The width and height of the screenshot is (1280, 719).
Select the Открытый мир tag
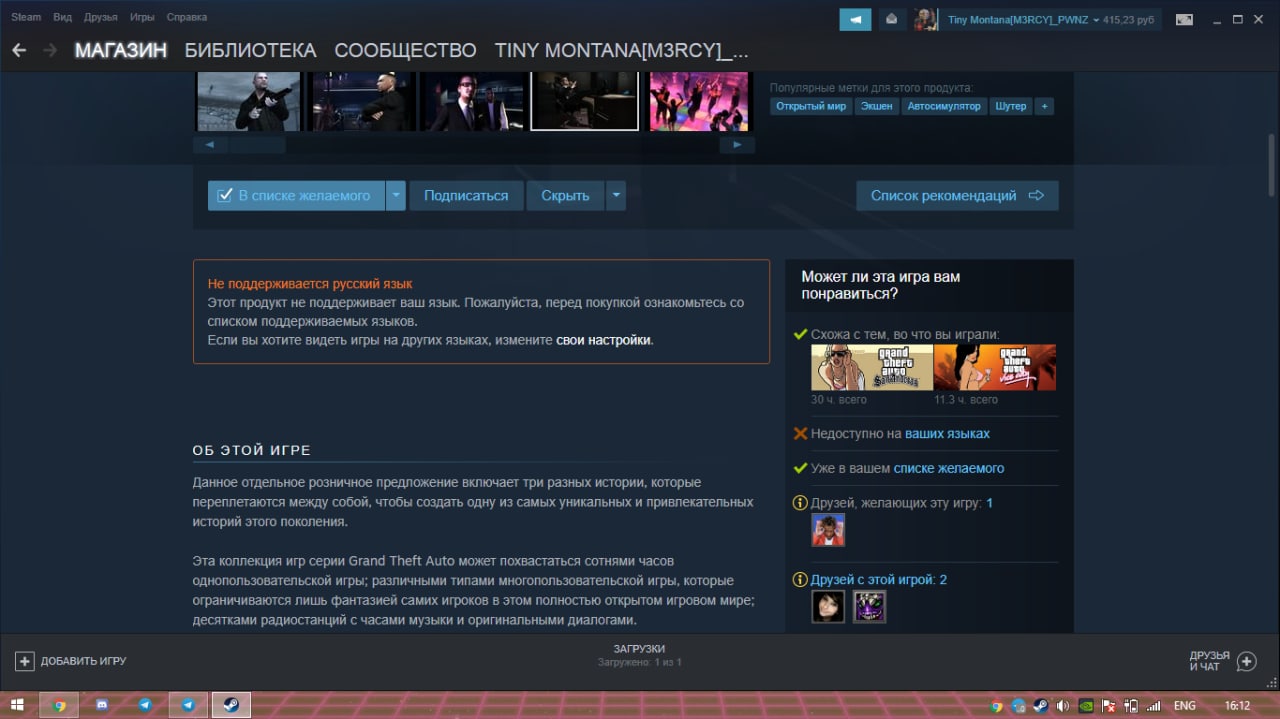coord(810,106)
